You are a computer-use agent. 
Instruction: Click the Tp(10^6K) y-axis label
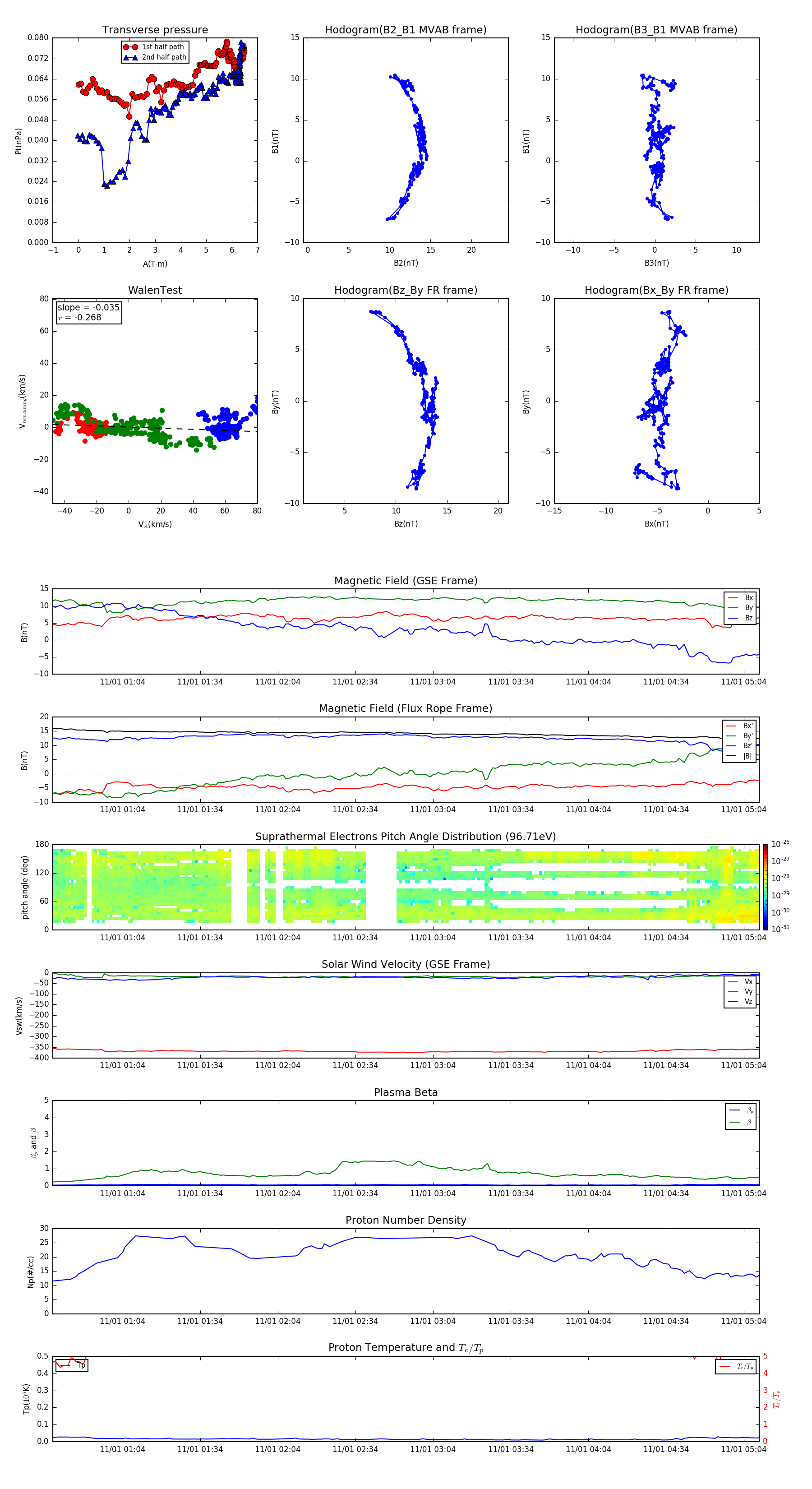(x=26, y=1399)
